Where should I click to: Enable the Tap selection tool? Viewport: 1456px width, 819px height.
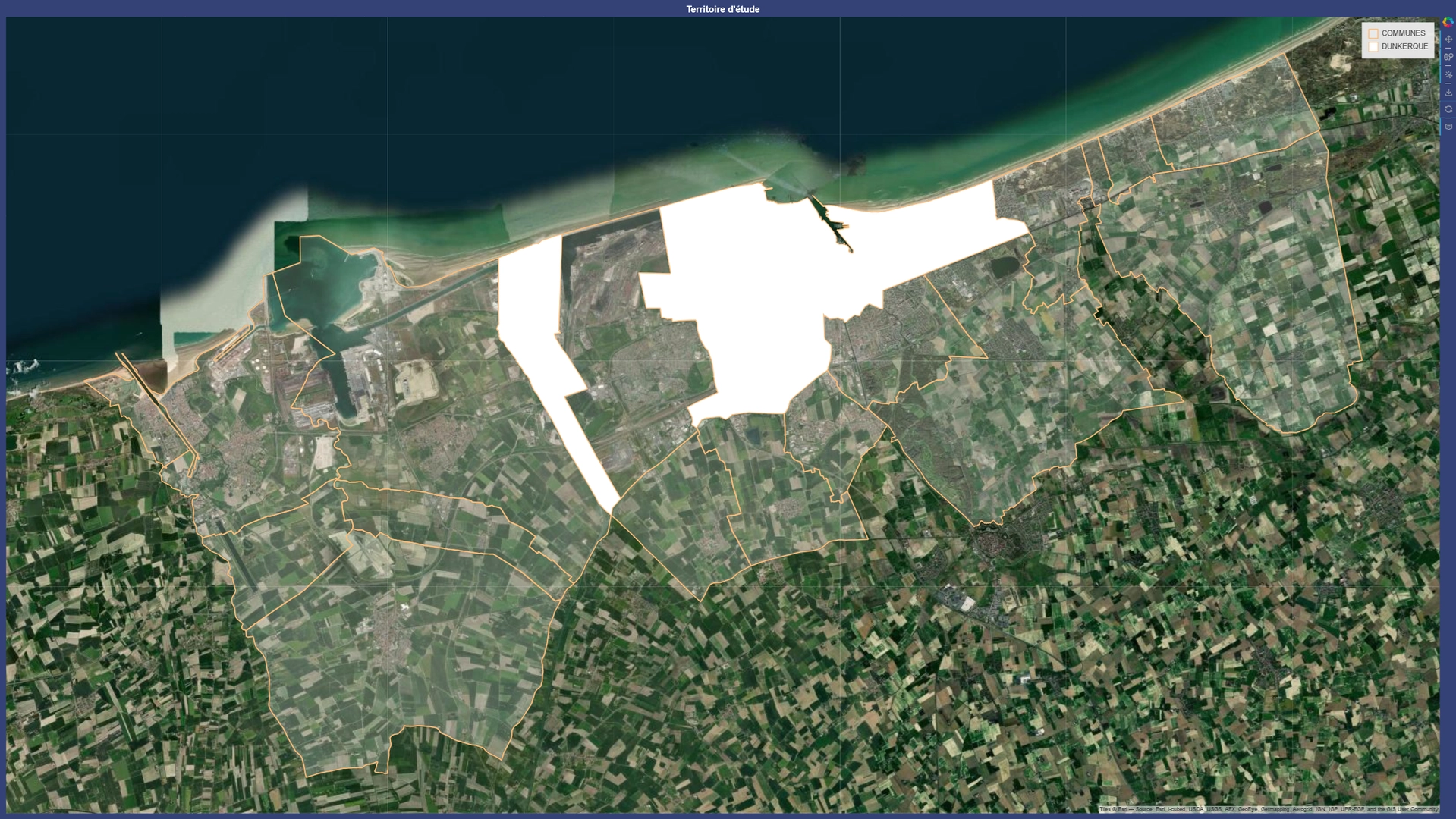coord(1448,72)
